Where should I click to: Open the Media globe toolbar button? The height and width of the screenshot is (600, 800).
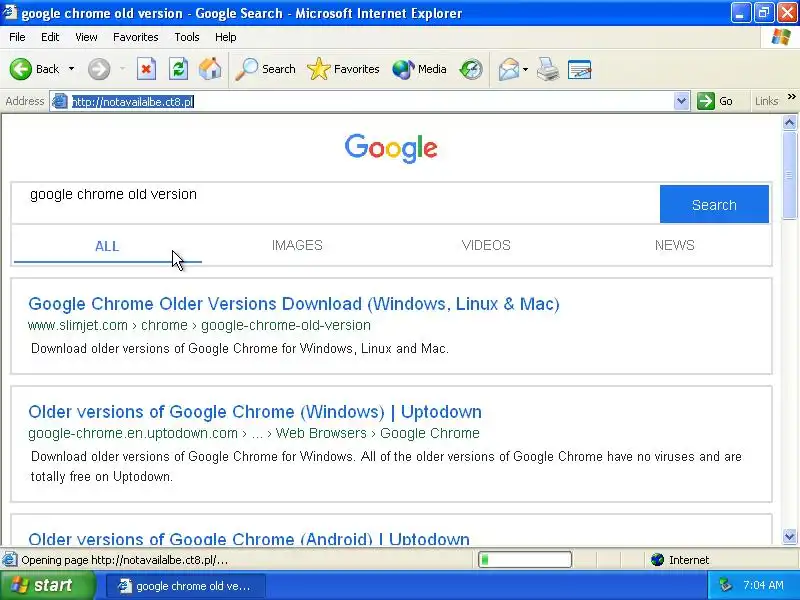(419, 69)
